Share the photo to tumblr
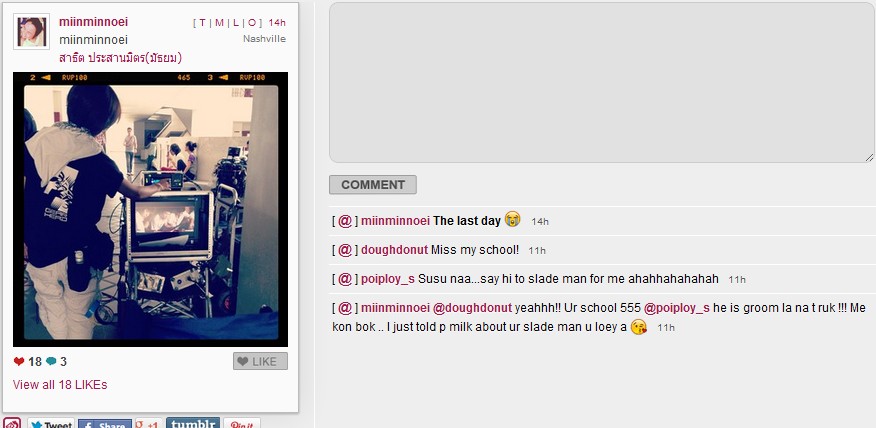This screenshot has width=876, height=428. click(x=193, y=423)
